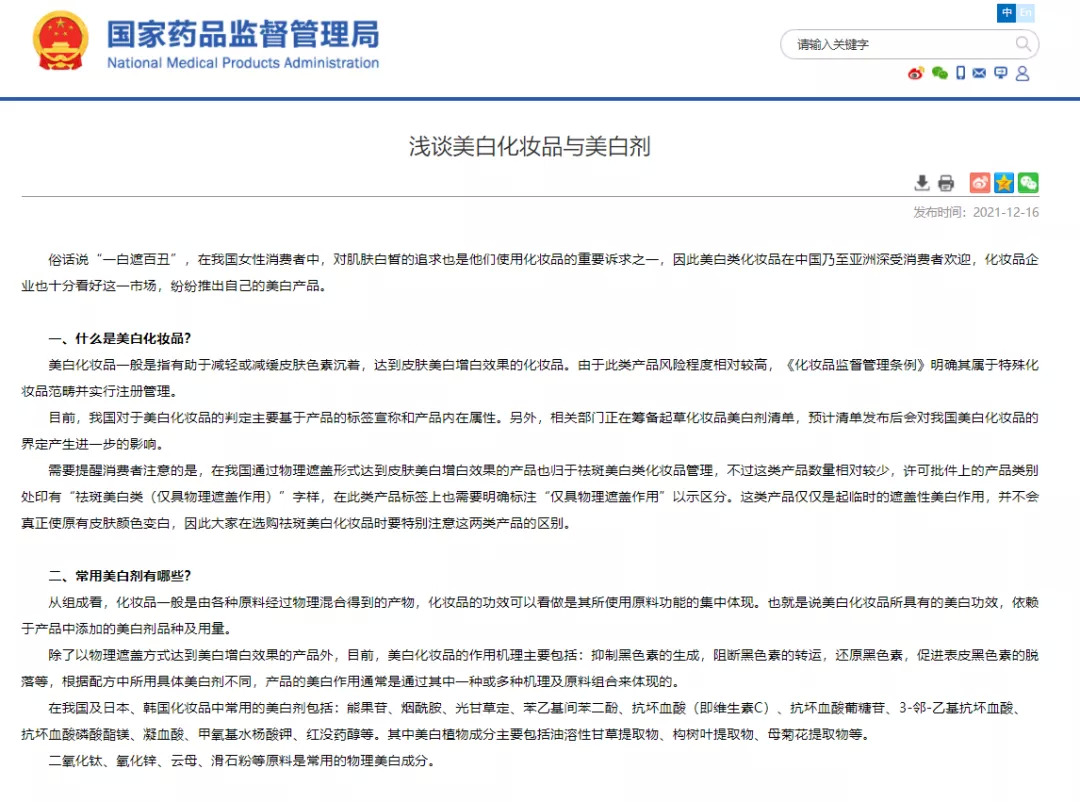Screen dimensions: 1080x802
Task: Print the article via printer icon
Action: pyautogui.click(x=946, y=183)
